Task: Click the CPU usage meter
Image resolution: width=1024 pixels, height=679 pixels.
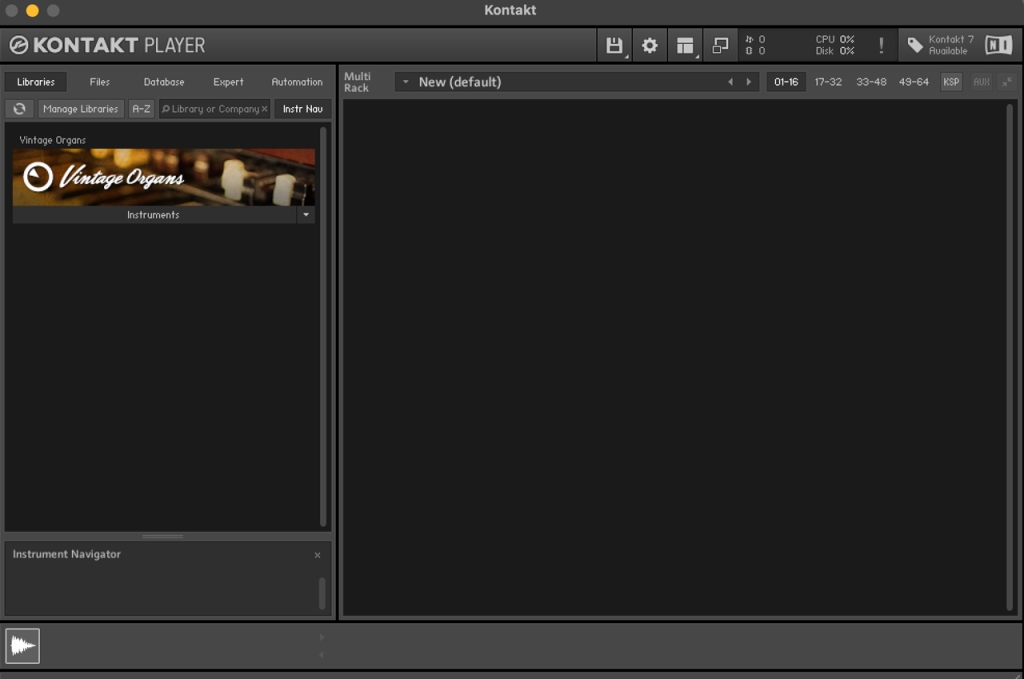Action: pos(835,39)
